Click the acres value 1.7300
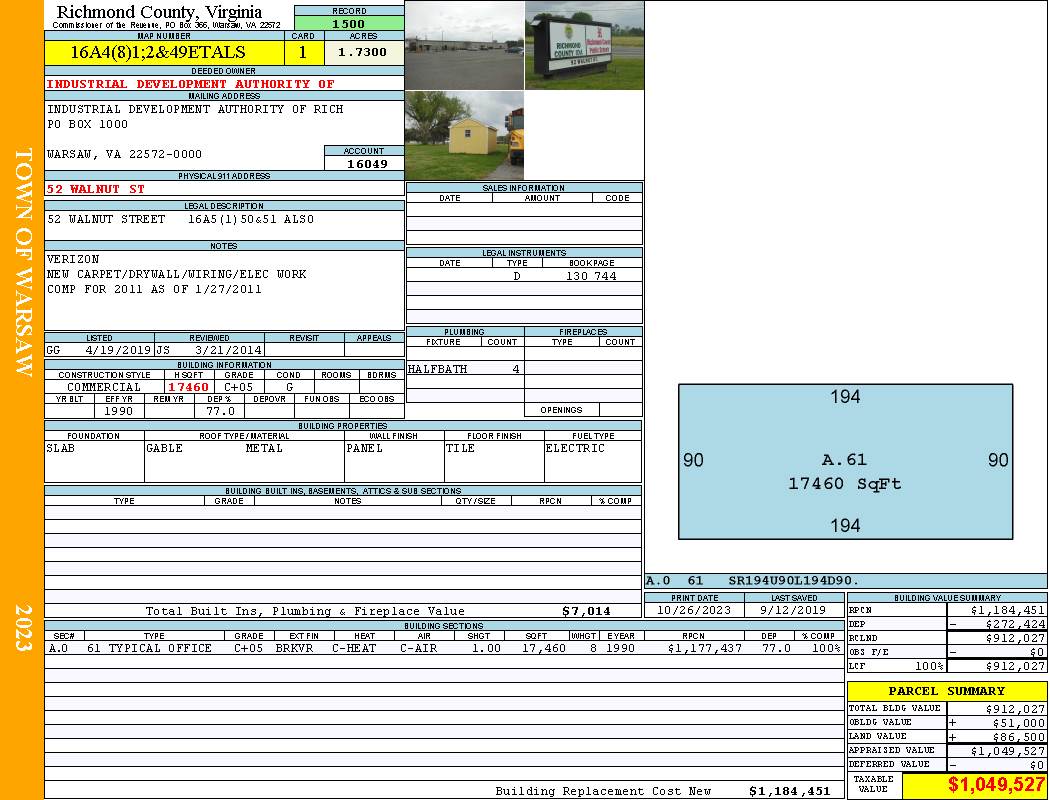This screenshot has width=1050, height=800. point(363,53)
